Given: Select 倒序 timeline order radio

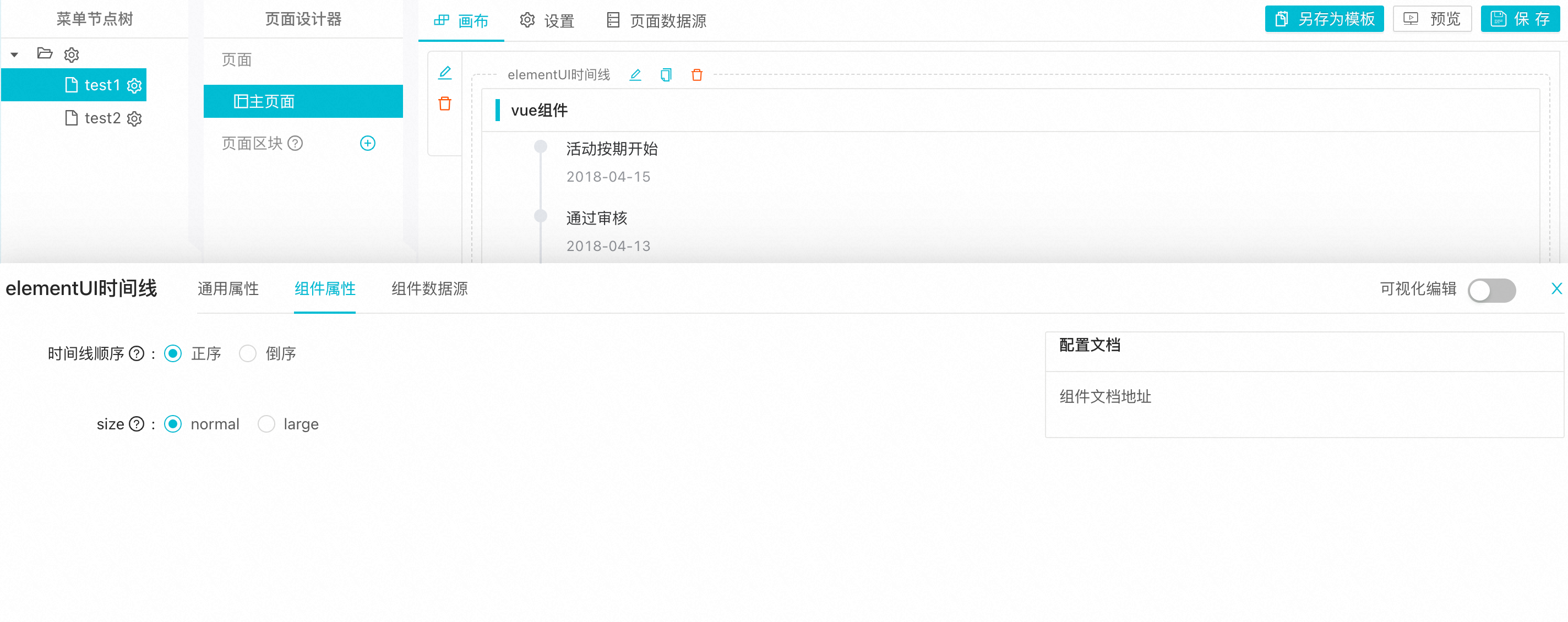Looking at the screenshot, I should [x=248, y=353].
